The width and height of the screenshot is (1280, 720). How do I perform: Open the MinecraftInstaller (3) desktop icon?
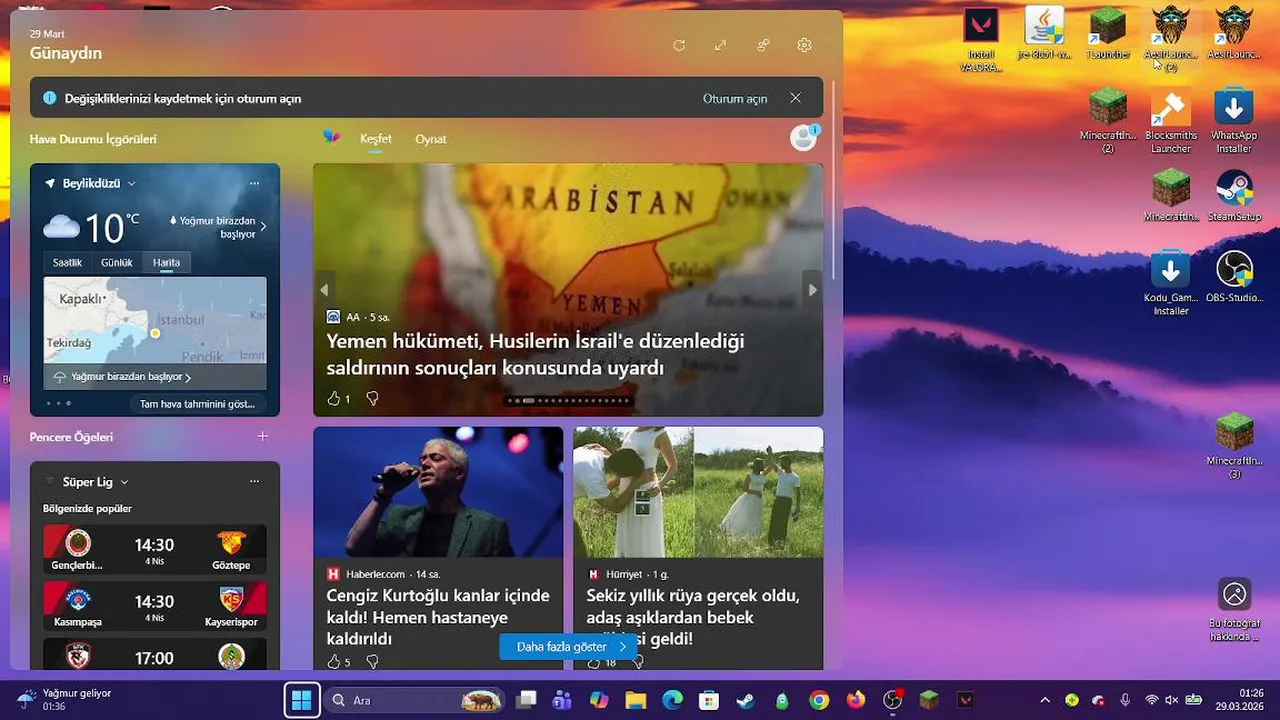pyautogui.click(x=1234, y=446)
